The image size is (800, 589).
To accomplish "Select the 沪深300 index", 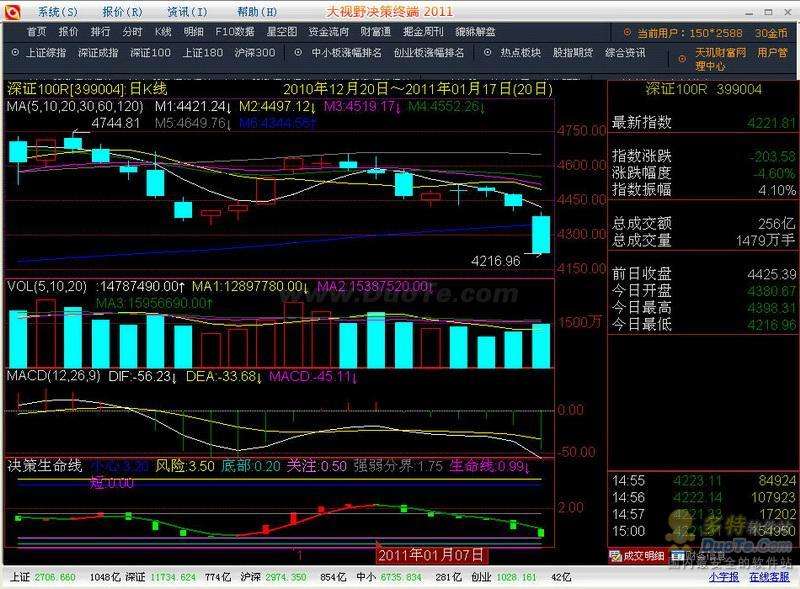I will click(255, 53).
